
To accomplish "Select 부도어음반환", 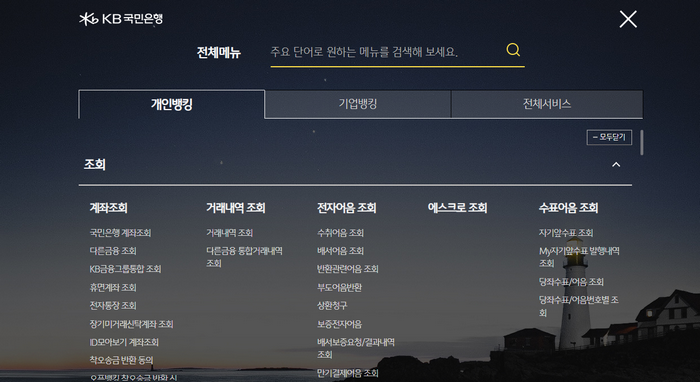I will [339, 287].
